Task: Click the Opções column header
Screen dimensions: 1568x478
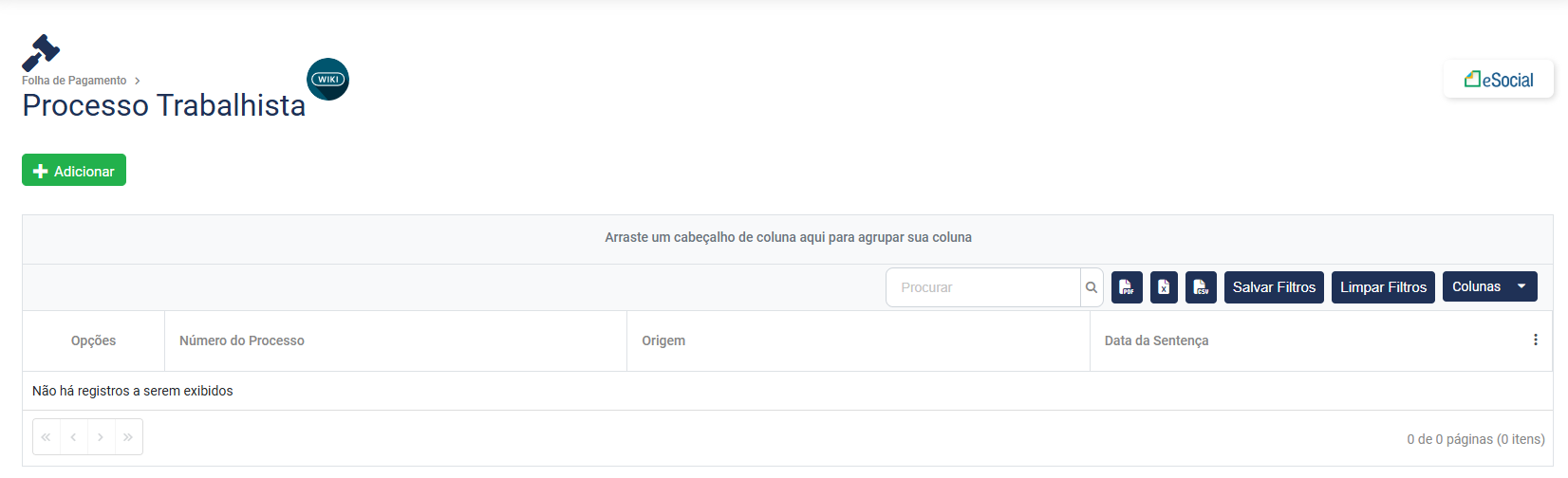Action: [x=93, y=340]
